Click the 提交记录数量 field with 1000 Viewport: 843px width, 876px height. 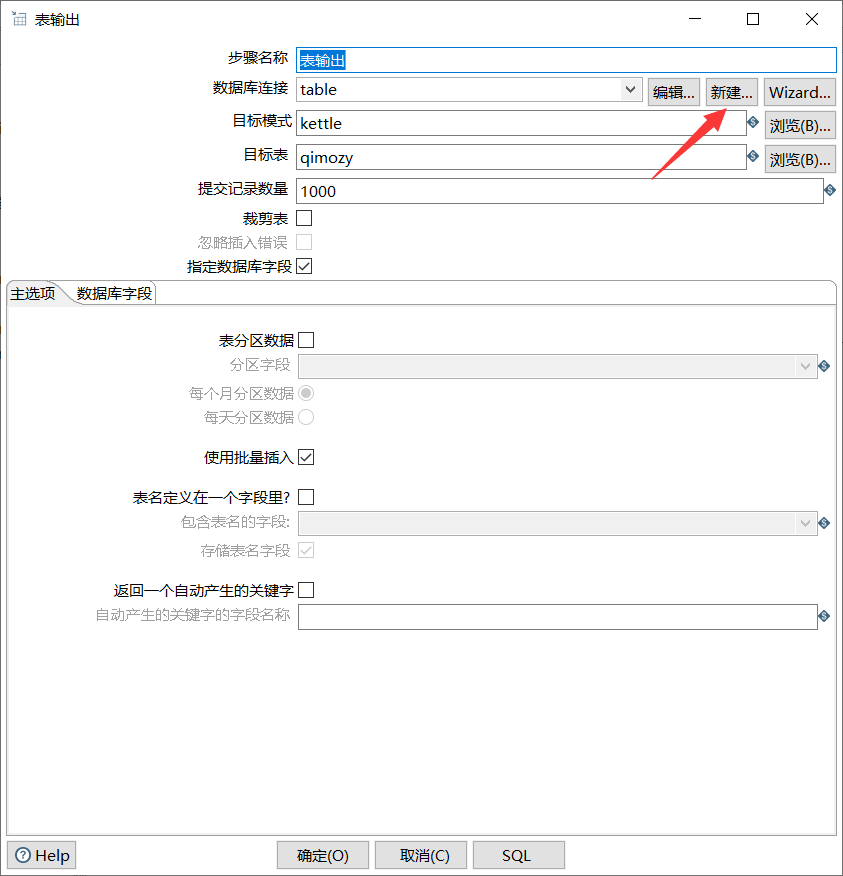point(559,191)
